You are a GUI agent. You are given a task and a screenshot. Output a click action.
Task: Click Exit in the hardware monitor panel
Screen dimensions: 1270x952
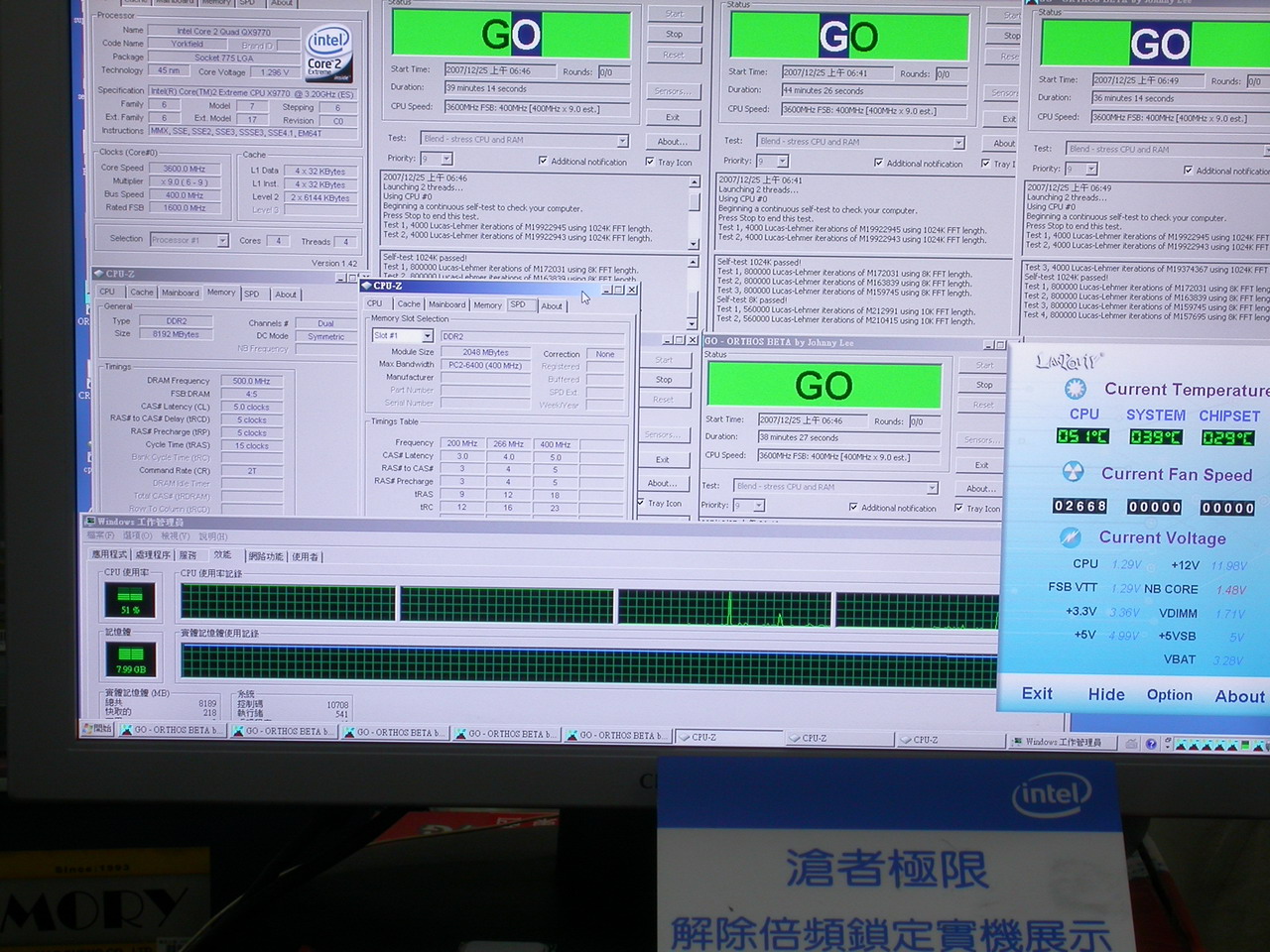click(1037, 693)
